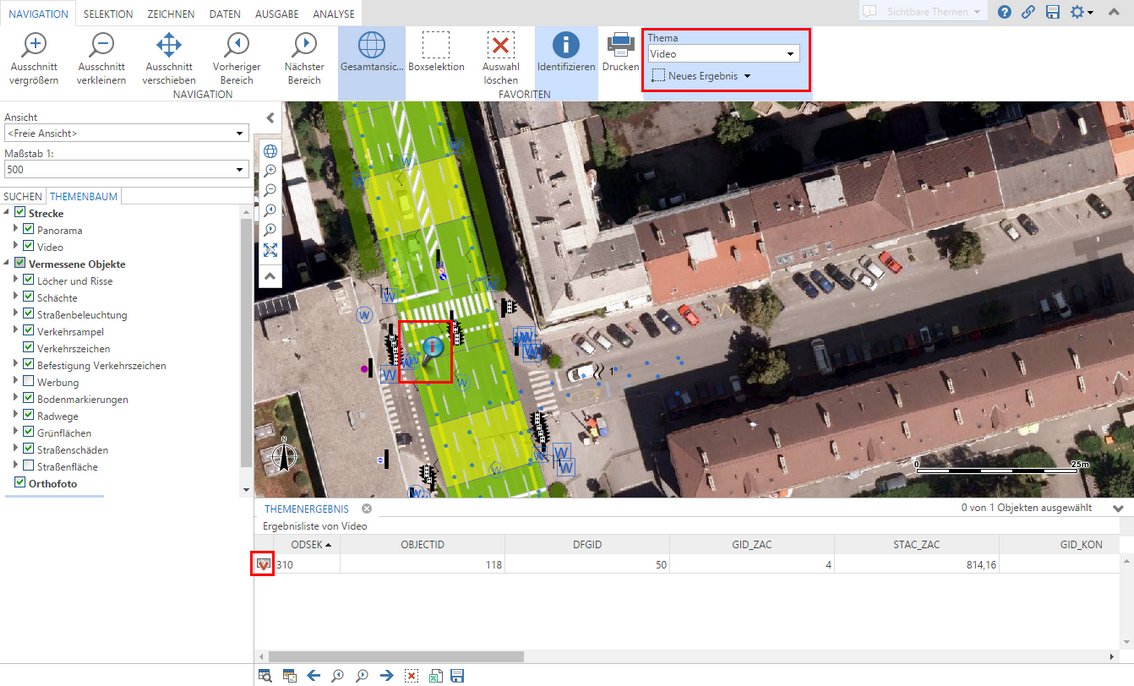The width and height of the screenshot is (1134, 686).
Task: Open the SUCHEN tab
Action: (23, 197)
